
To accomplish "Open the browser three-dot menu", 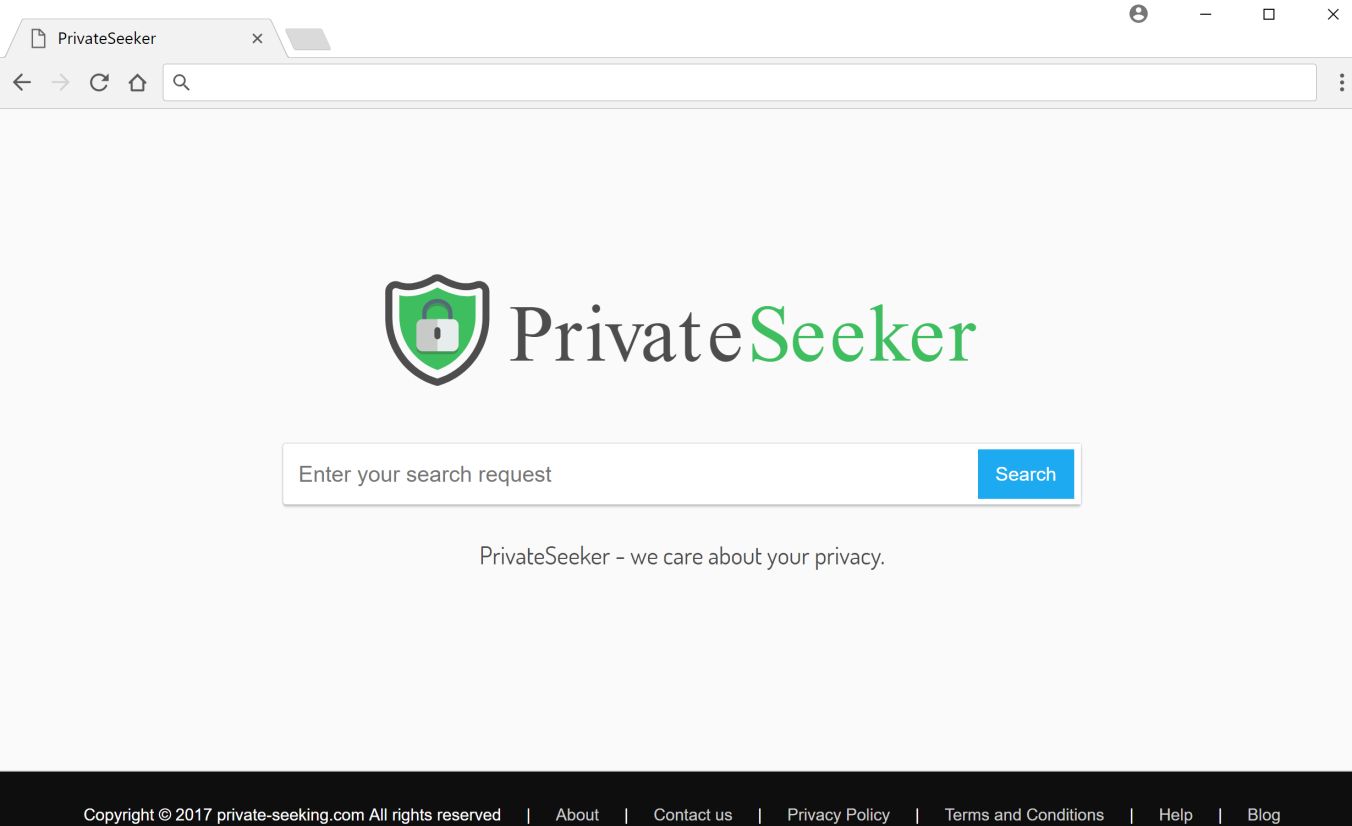I will coord(1341,83).
